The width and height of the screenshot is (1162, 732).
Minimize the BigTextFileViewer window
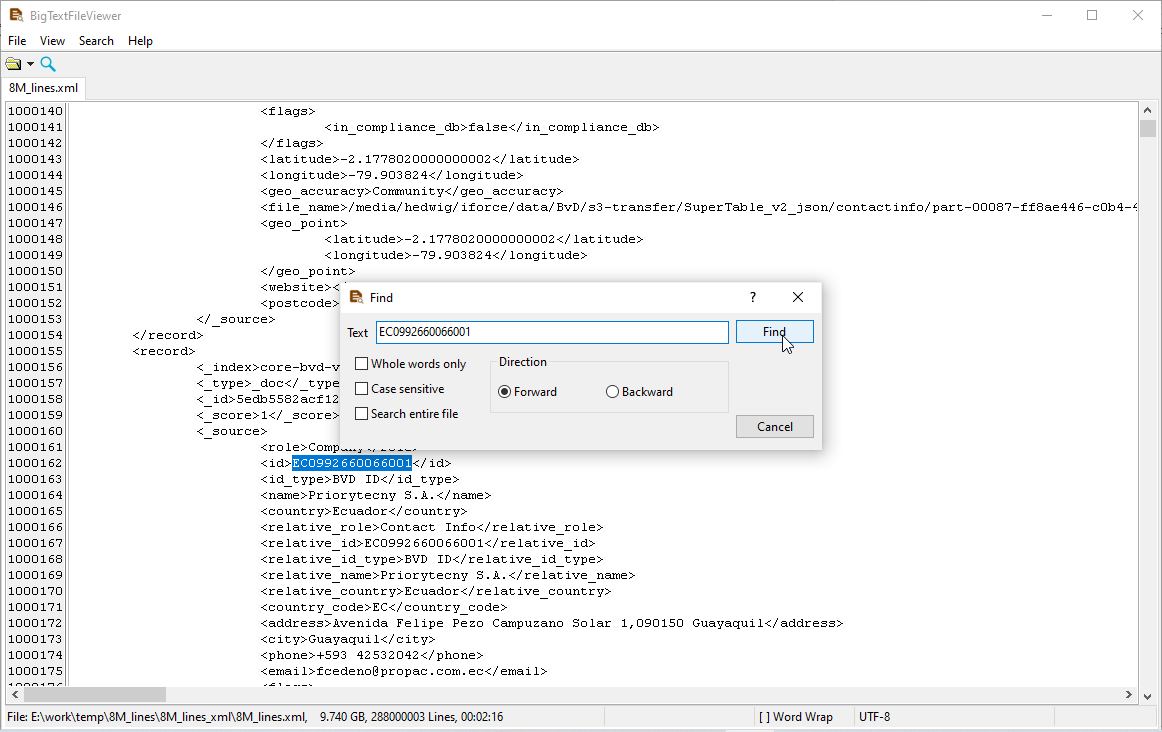coord(1046,15)
